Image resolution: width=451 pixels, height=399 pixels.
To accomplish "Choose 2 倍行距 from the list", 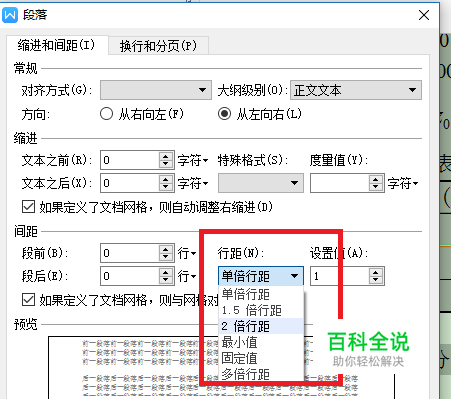I will 261,326.
